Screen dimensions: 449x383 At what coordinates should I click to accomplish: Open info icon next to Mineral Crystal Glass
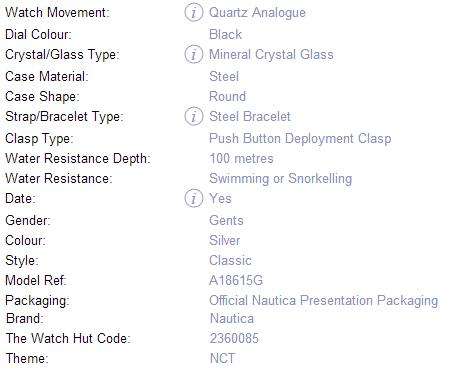(x=193, y=54)
